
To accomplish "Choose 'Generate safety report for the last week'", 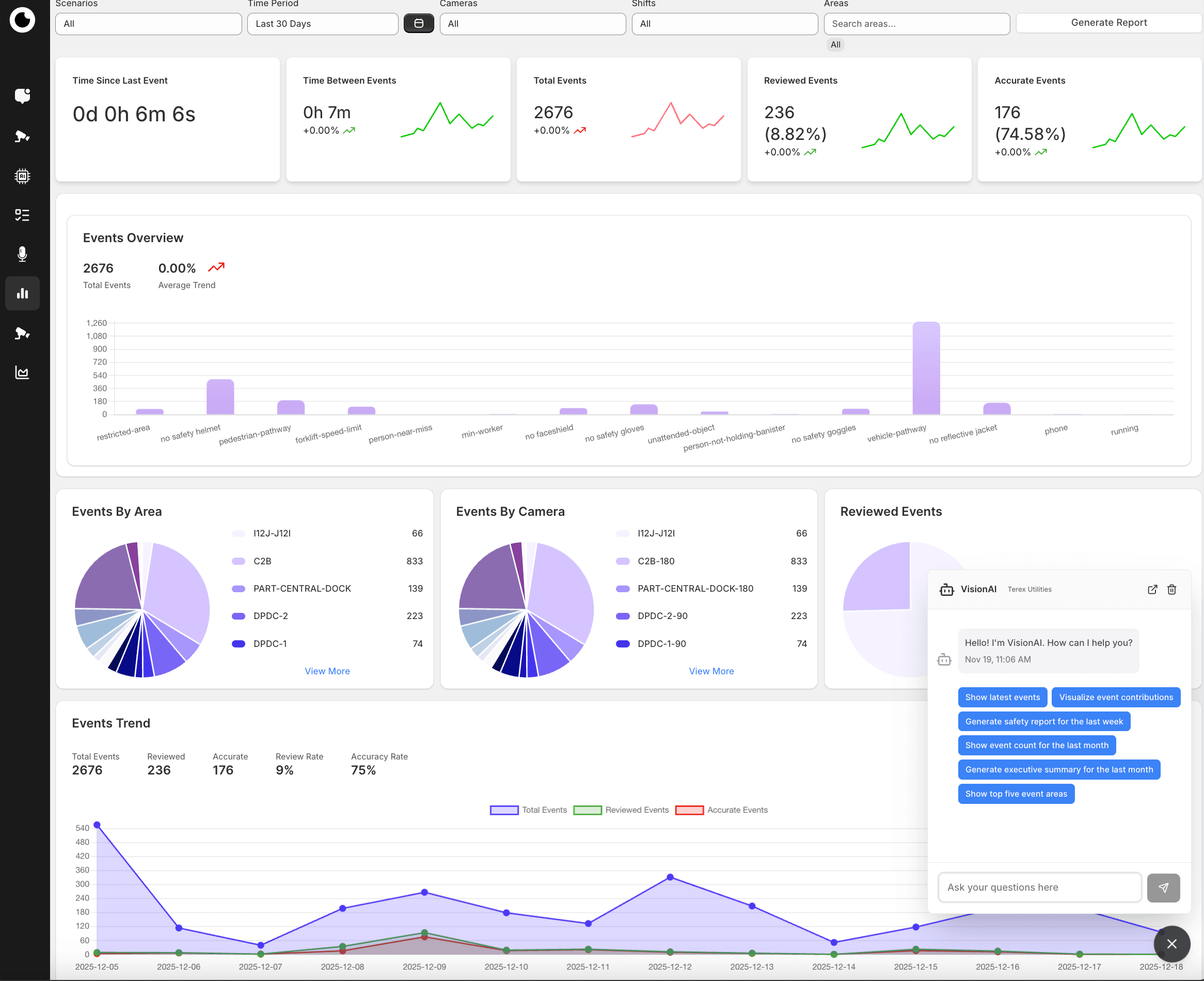I will [1043, 721].
